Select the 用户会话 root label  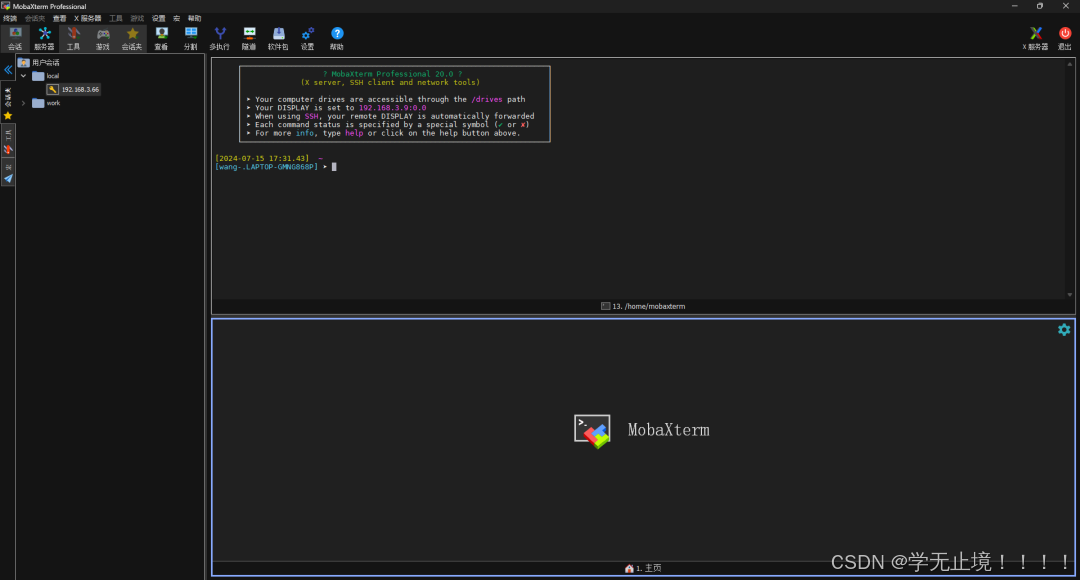[x=45, y=63]
